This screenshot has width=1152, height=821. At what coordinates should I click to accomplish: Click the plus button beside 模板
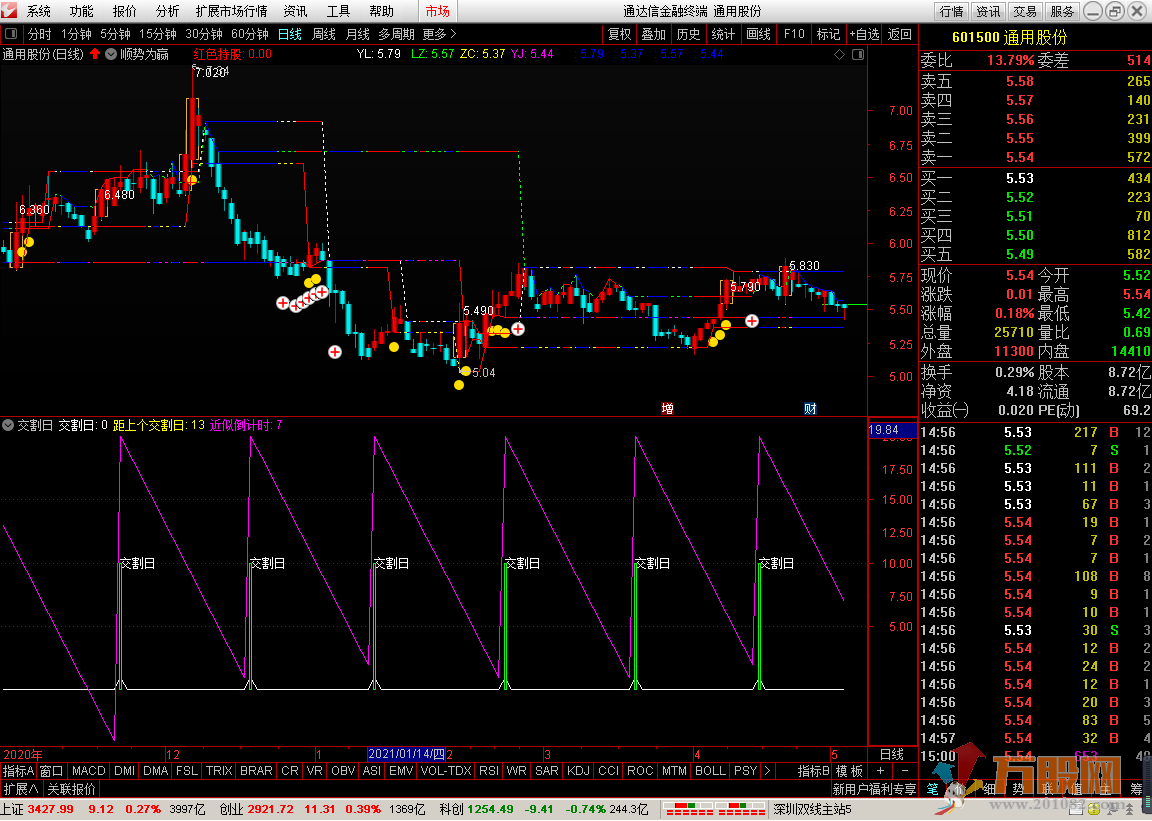(880, 771)
